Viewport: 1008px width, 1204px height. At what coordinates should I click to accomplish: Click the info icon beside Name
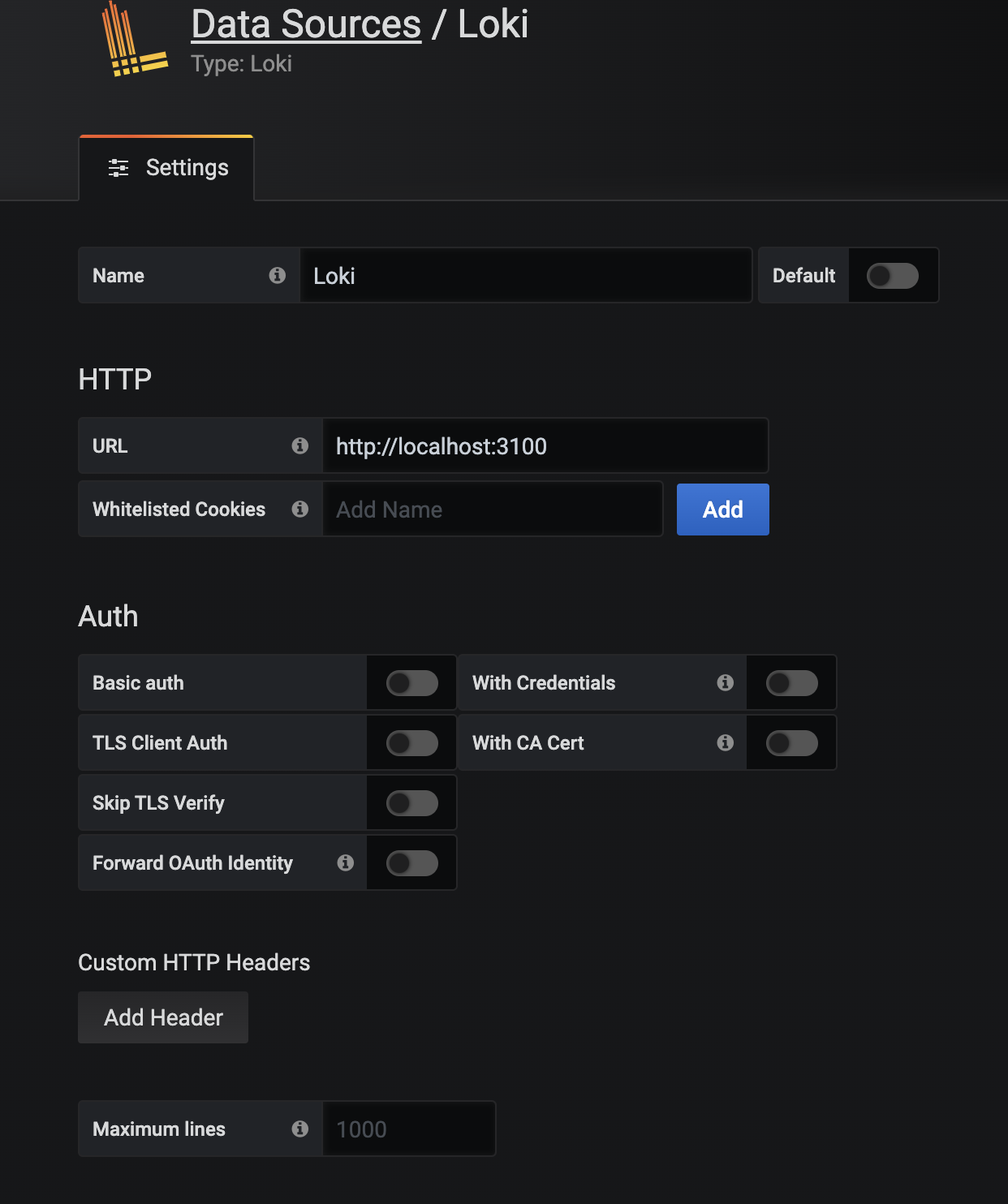[278, 275]
